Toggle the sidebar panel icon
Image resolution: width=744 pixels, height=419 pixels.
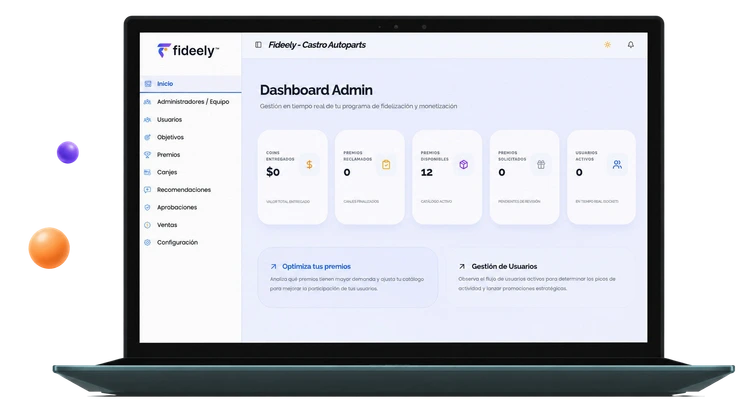pyautogui.click(x=258, y=45)
